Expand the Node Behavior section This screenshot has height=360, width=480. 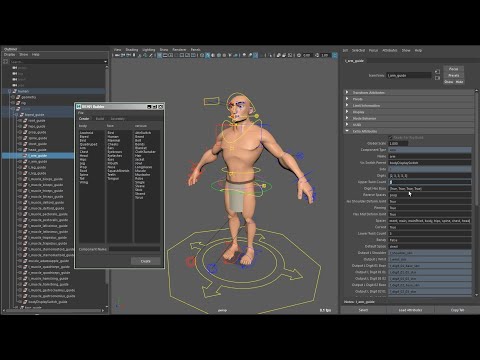pyautogui.click(x=347, y=118)
